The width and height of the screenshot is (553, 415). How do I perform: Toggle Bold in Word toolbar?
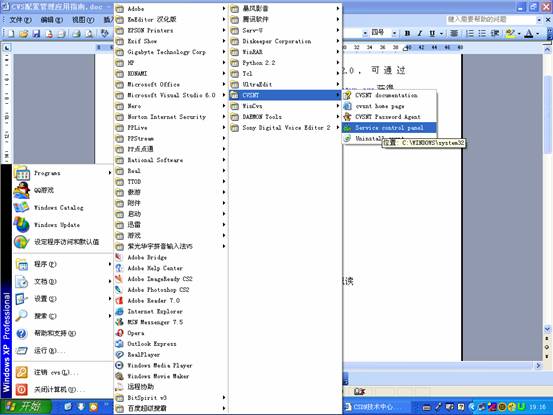click(x=407, y=33)
